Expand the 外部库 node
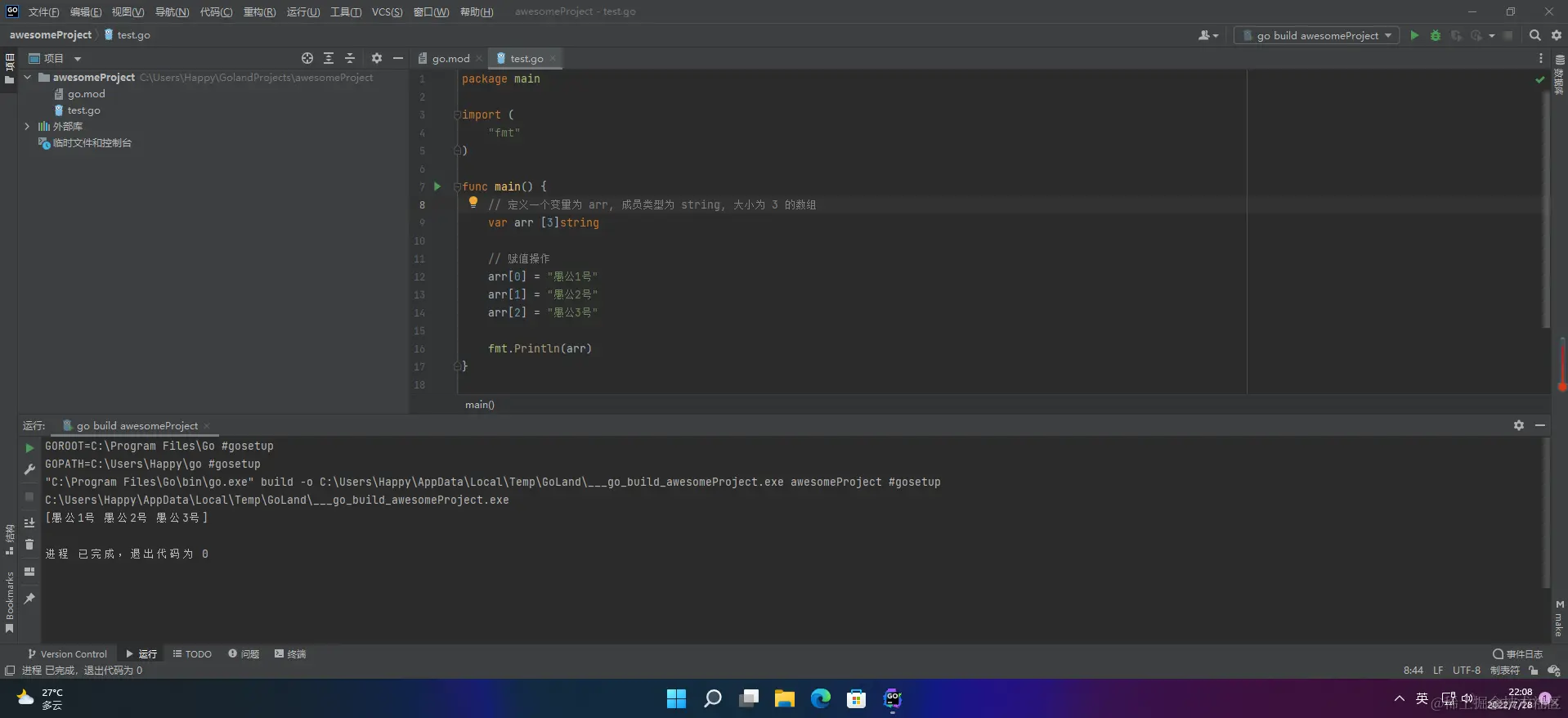This screenshot has height=718, width=1568. point(28,126)
